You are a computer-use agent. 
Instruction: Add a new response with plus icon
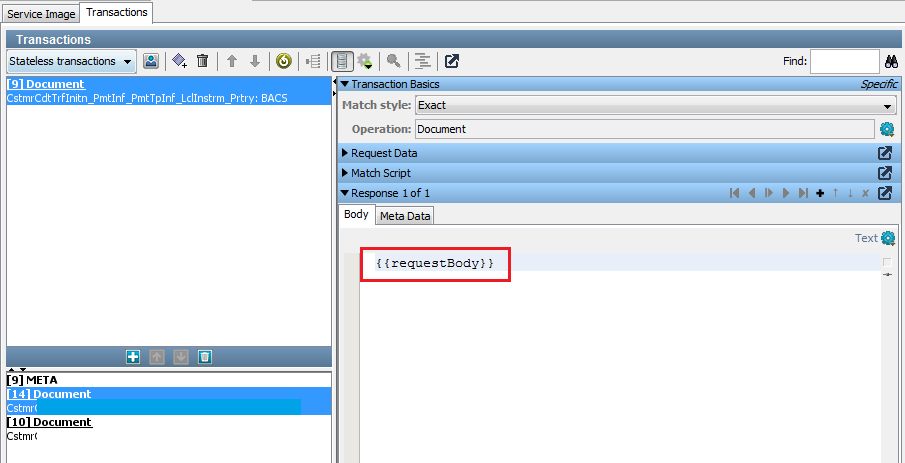pos(820,193)
